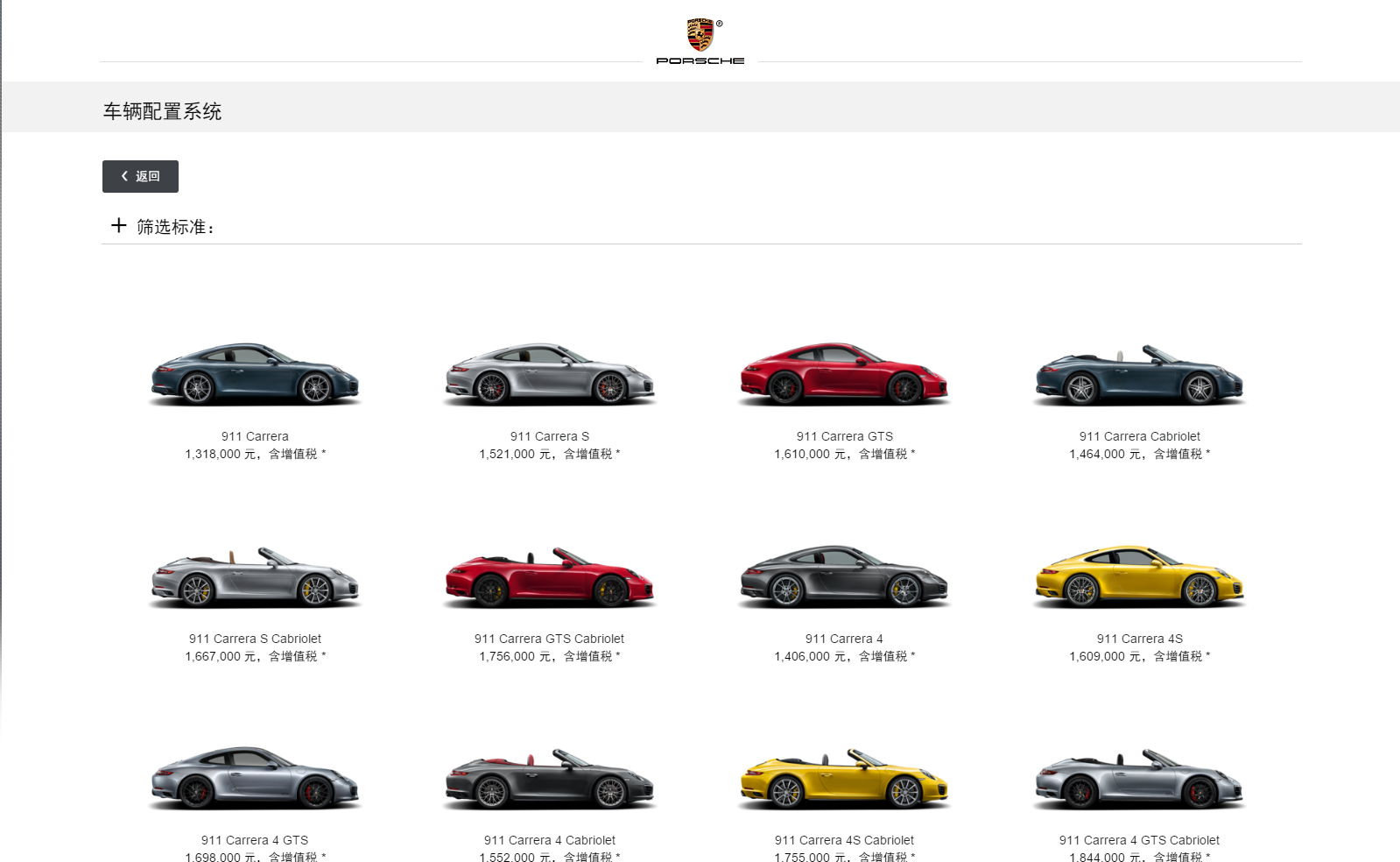Choose the red 911 Carrera GTS image

point(844,375)
